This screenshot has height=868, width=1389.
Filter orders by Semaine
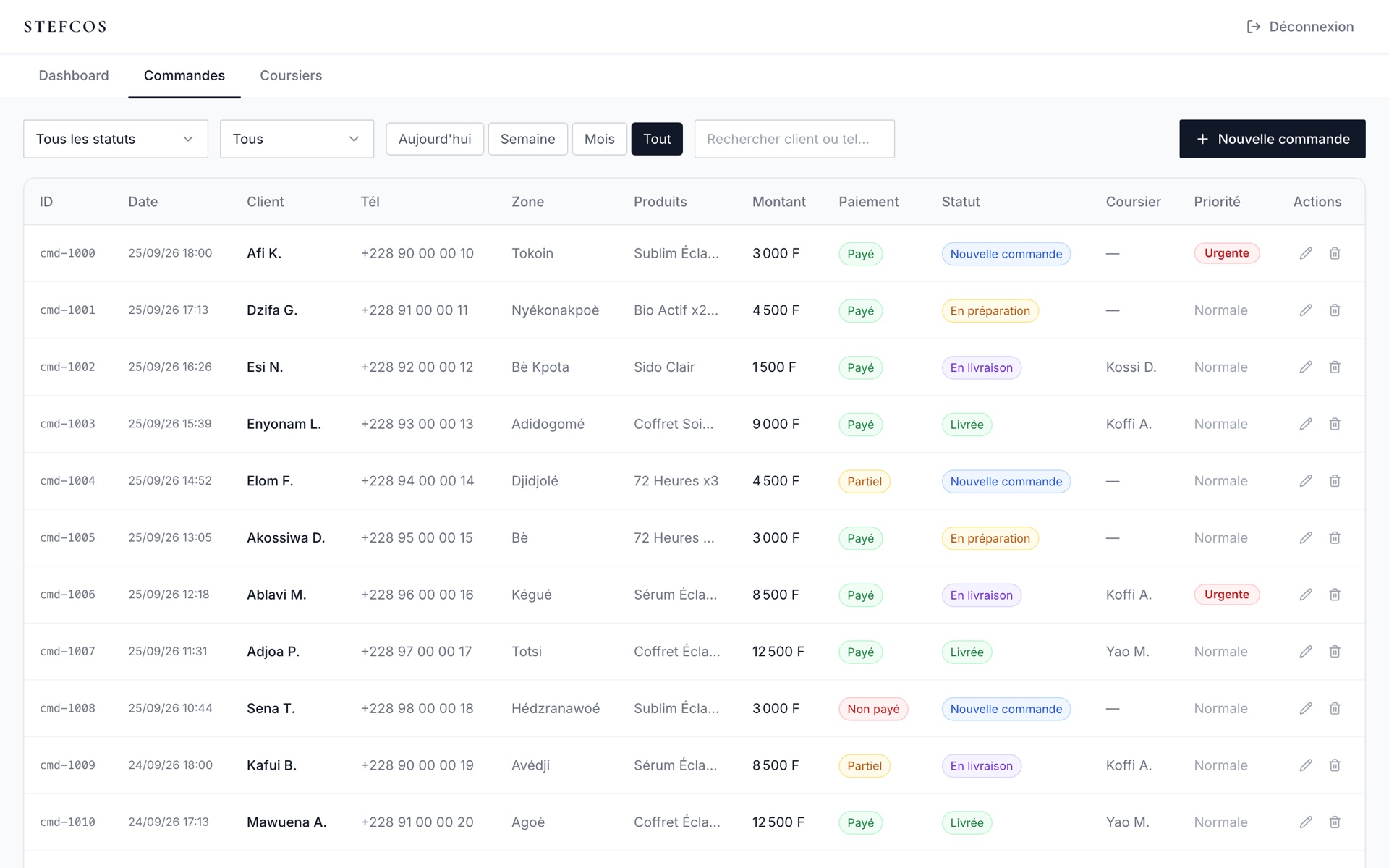click(528, 139)
